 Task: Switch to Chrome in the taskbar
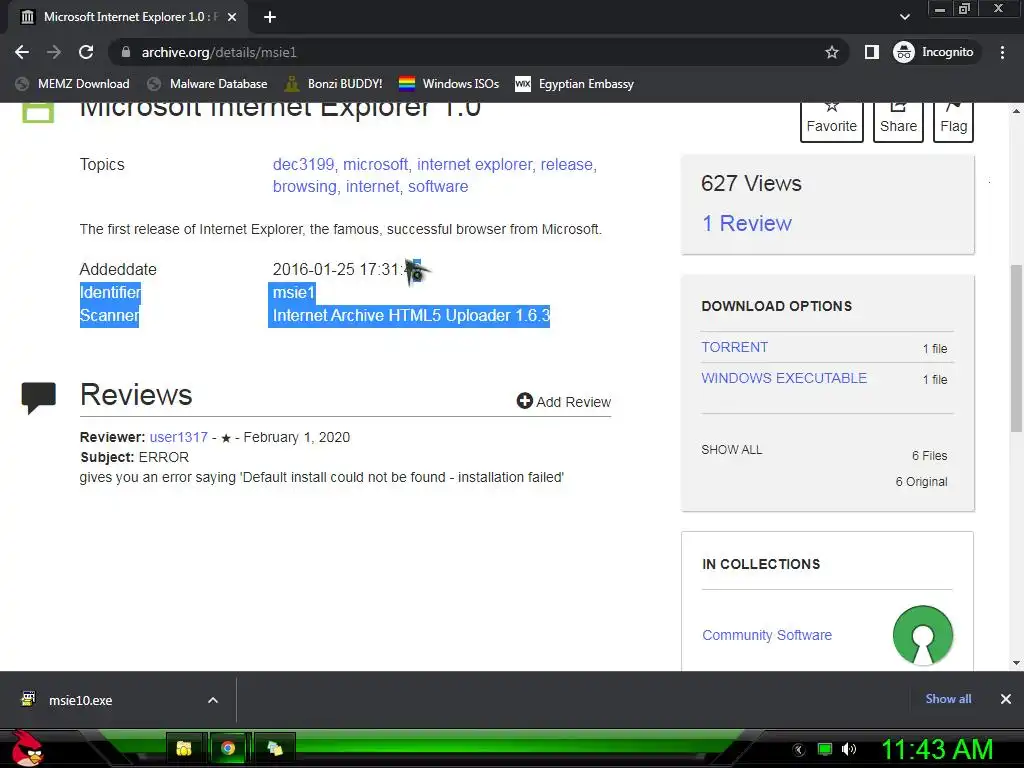pyautogui.click(x=228, y=748)
